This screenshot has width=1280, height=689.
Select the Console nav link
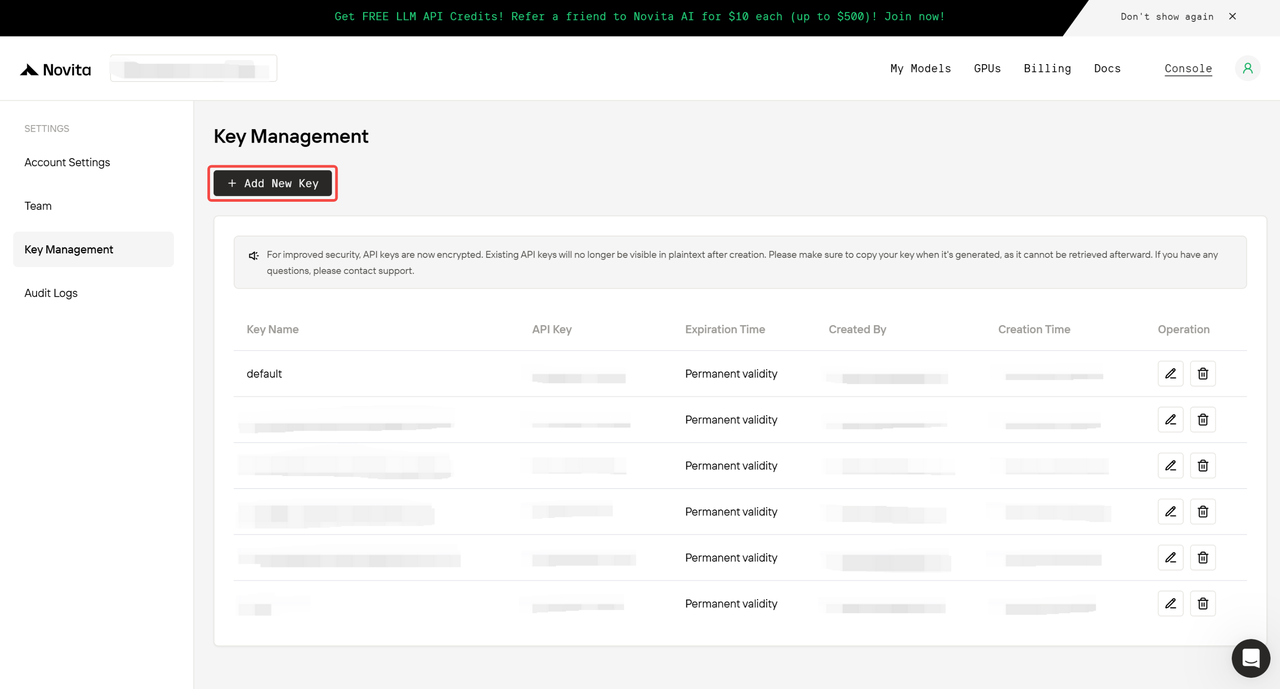(x=1188, y=69)
